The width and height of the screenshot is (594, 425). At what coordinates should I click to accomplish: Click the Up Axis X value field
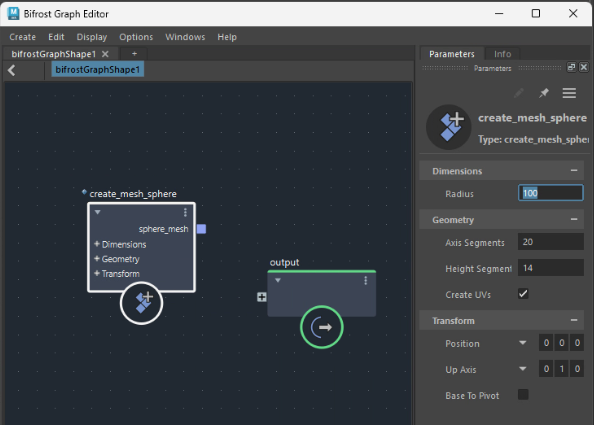pos(546,369)
